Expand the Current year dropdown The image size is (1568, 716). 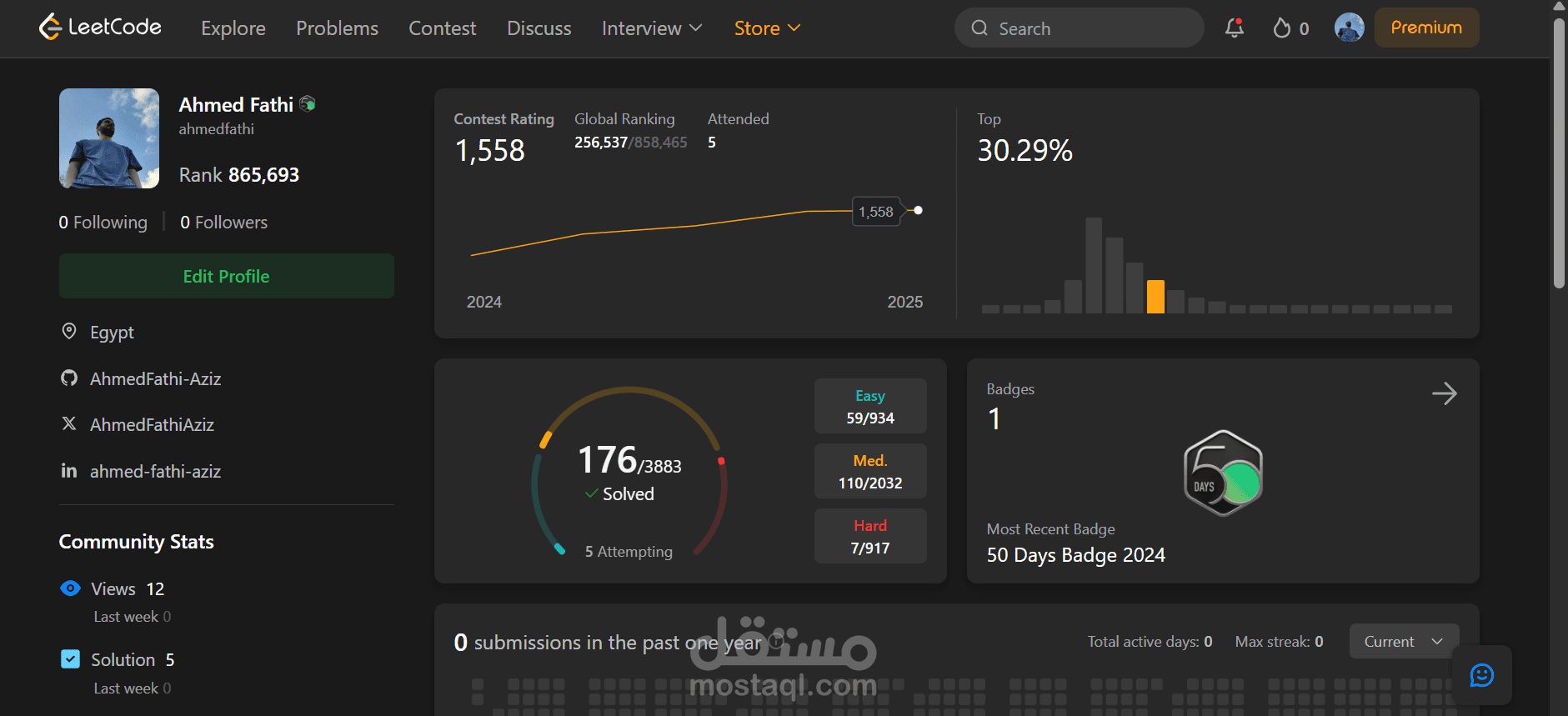click(1404, 641)
